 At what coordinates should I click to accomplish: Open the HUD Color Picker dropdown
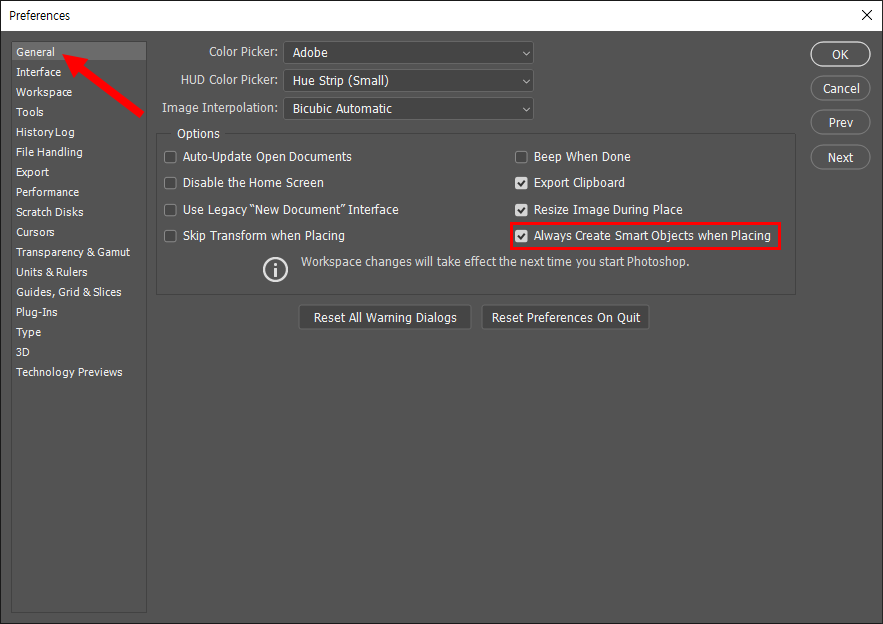click(x=408, y=81)
